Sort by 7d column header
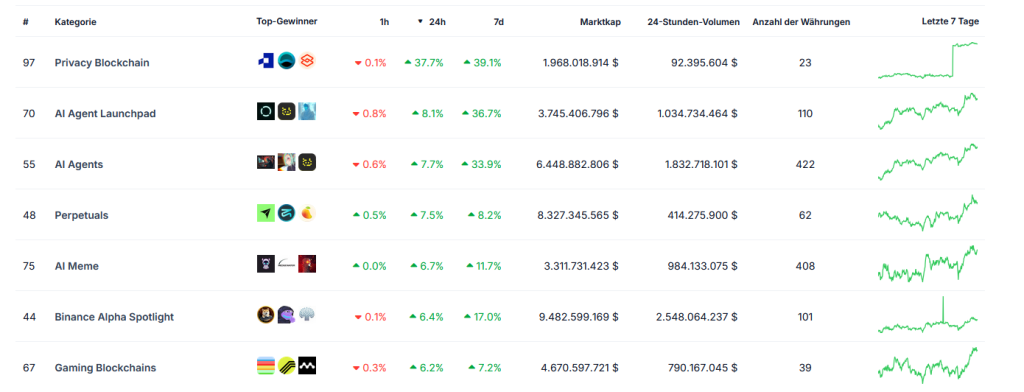Viewport: 1024px width, 392px height. [x=498, y=22]
